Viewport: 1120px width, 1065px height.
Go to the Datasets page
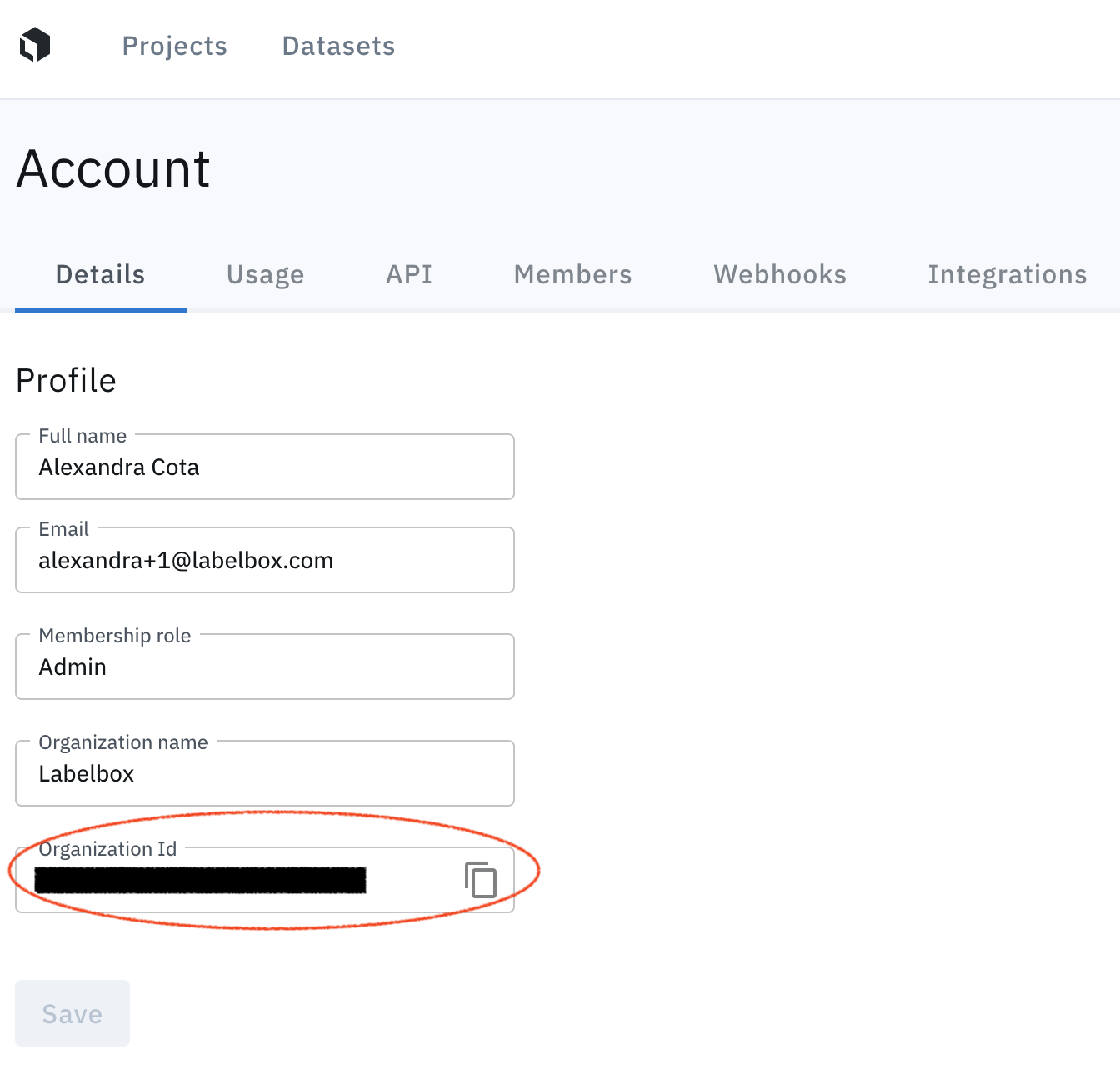[x=338, y=46]
